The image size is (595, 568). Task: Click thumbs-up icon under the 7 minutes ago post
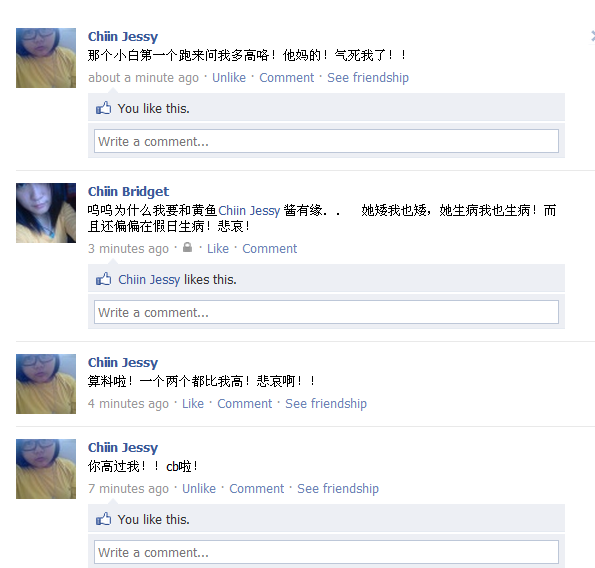(x=103, y=519)
